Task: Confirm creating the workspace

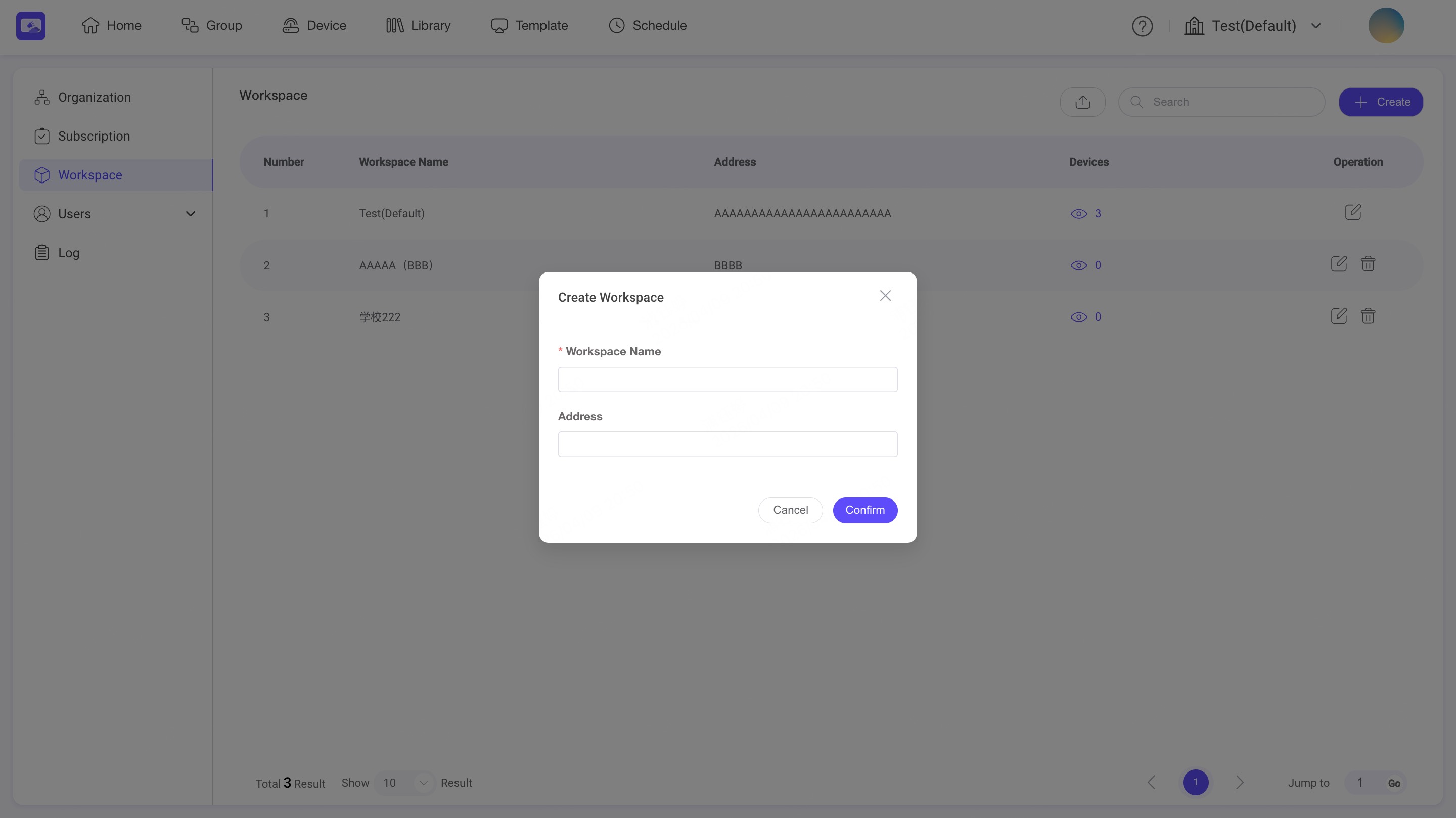Action: [865, 511]
